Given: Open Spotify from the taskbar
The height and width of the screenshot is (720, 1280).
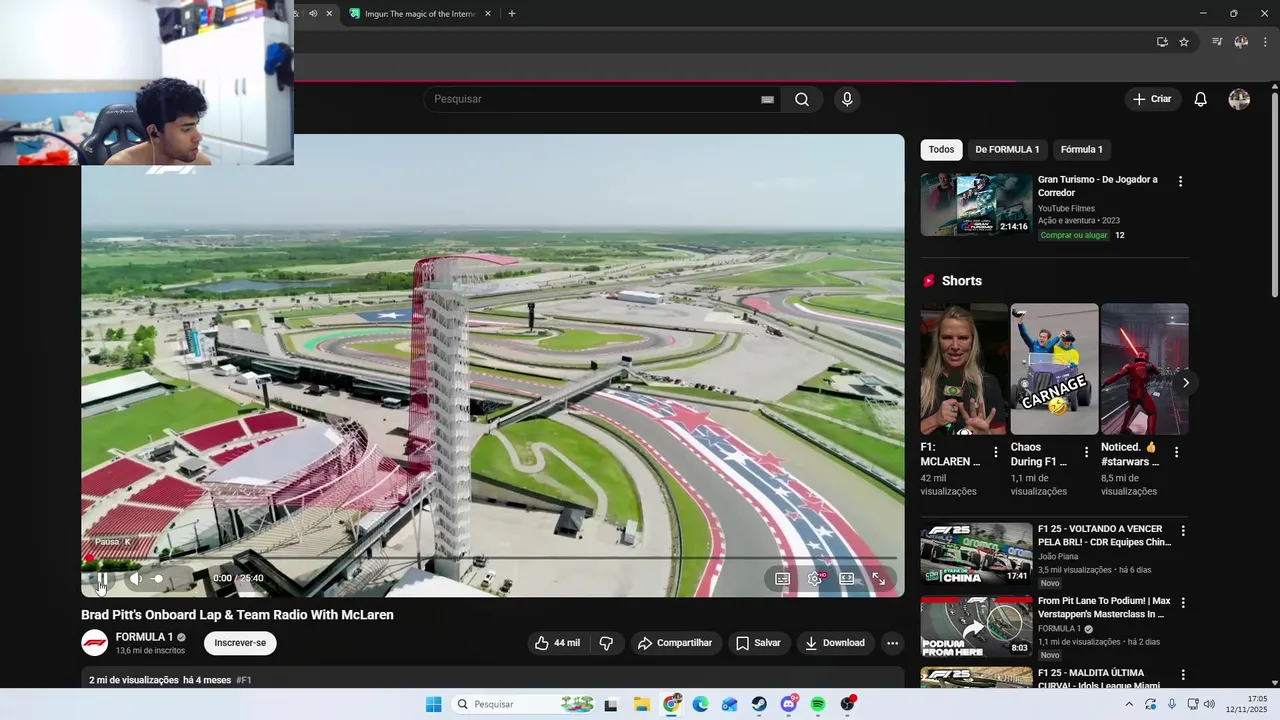Looking at the screenshot, I should point(818,704).
